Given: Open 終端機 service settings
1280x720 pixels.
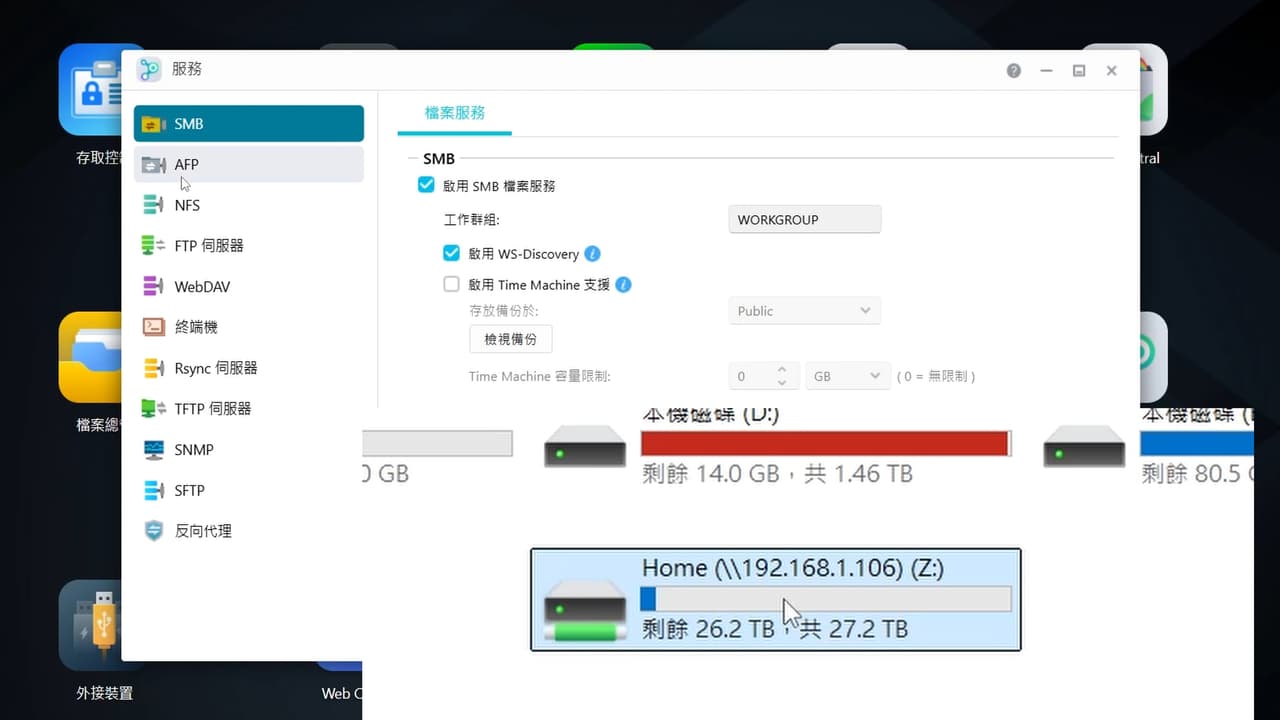Looking at the screenshot, I should (248, 326).
